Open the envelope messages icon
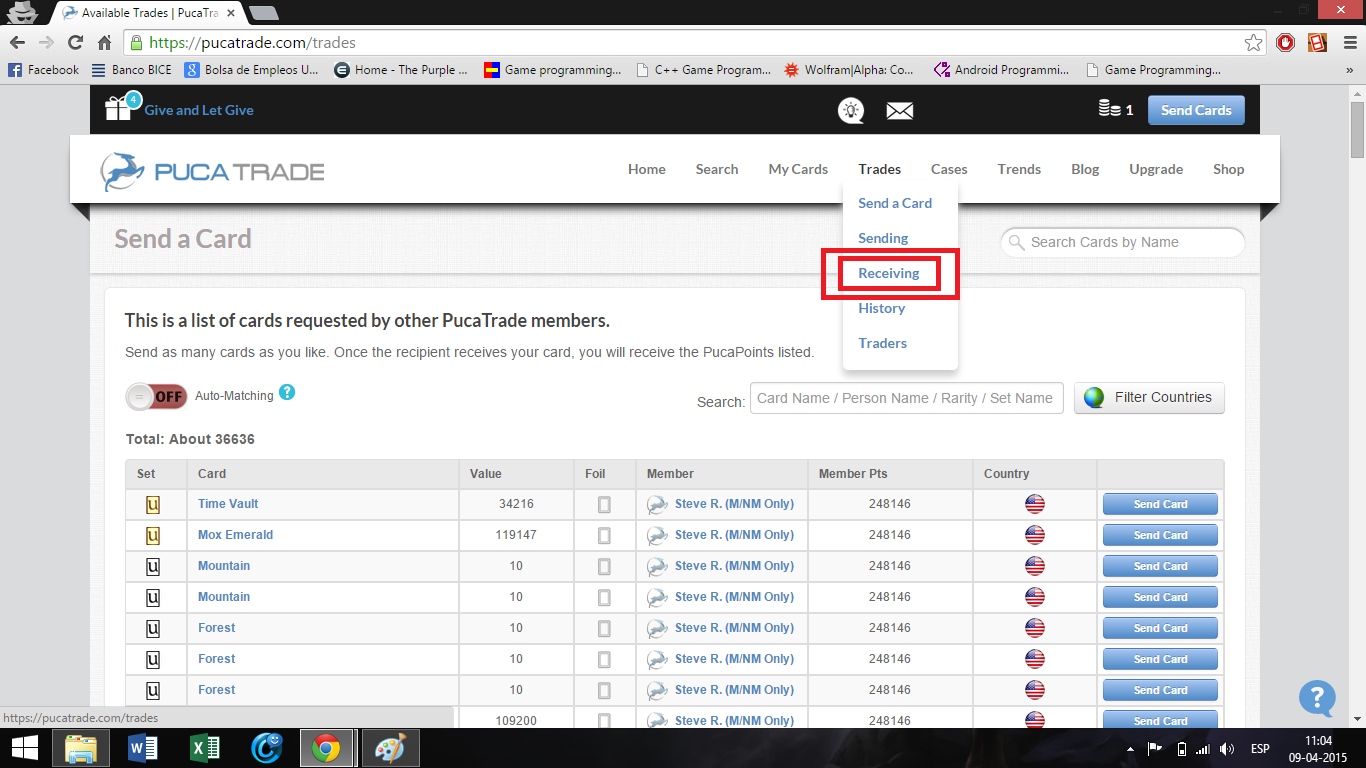The image size is (1366, 768). [x=900, y=110]
